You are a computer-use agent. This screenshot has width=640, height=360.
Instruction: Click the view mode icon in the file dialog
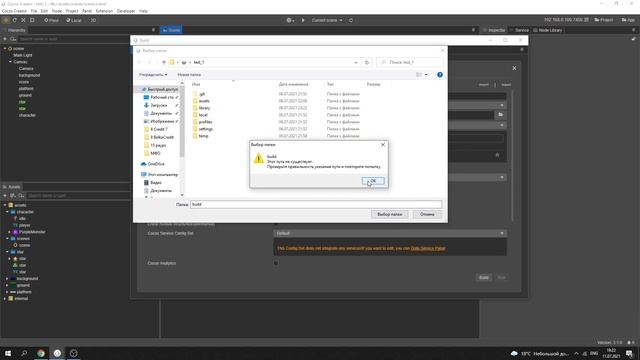[419, 75]
